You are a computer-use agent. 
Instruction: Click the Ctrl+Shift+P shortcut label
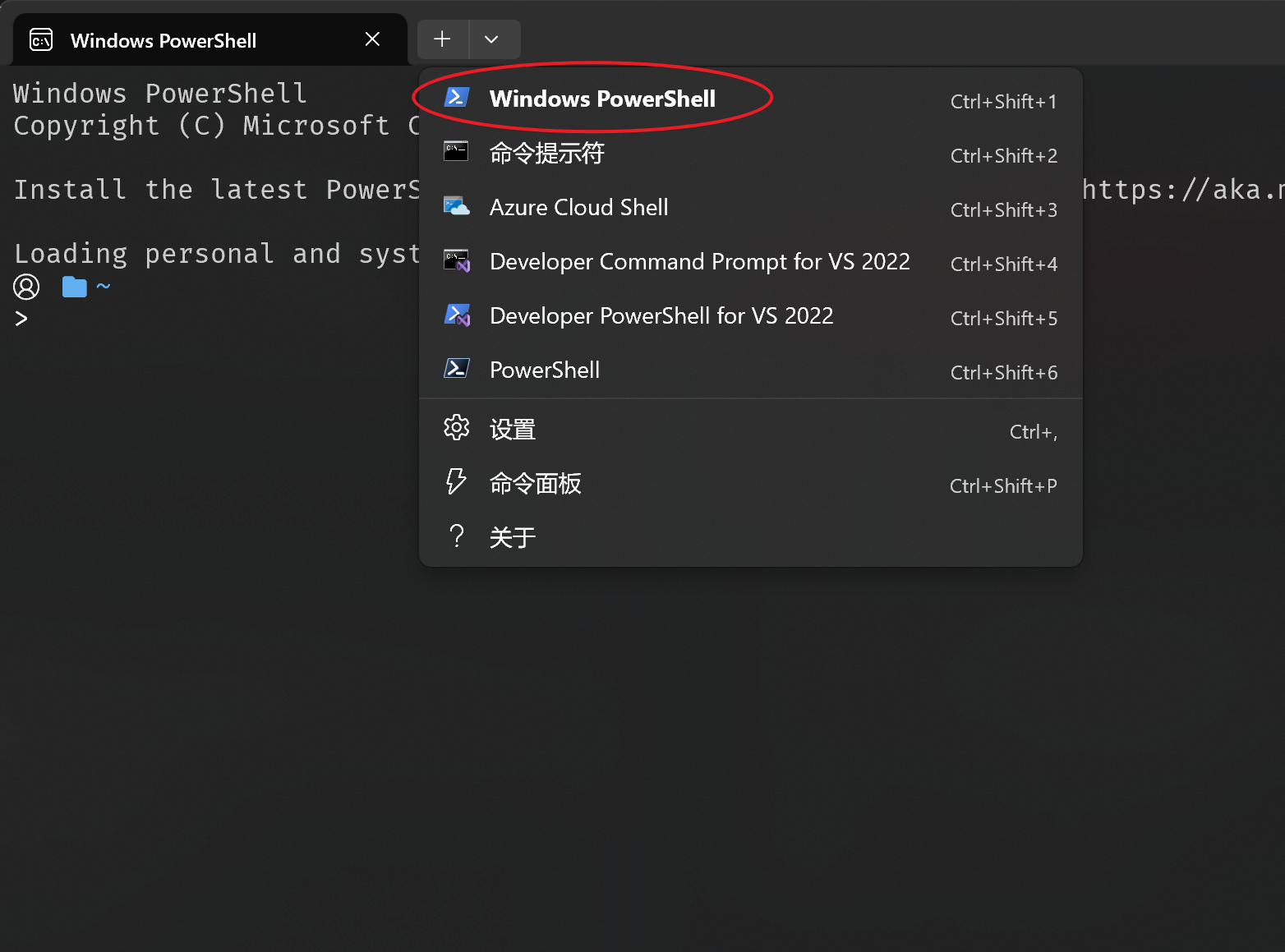1004,486
